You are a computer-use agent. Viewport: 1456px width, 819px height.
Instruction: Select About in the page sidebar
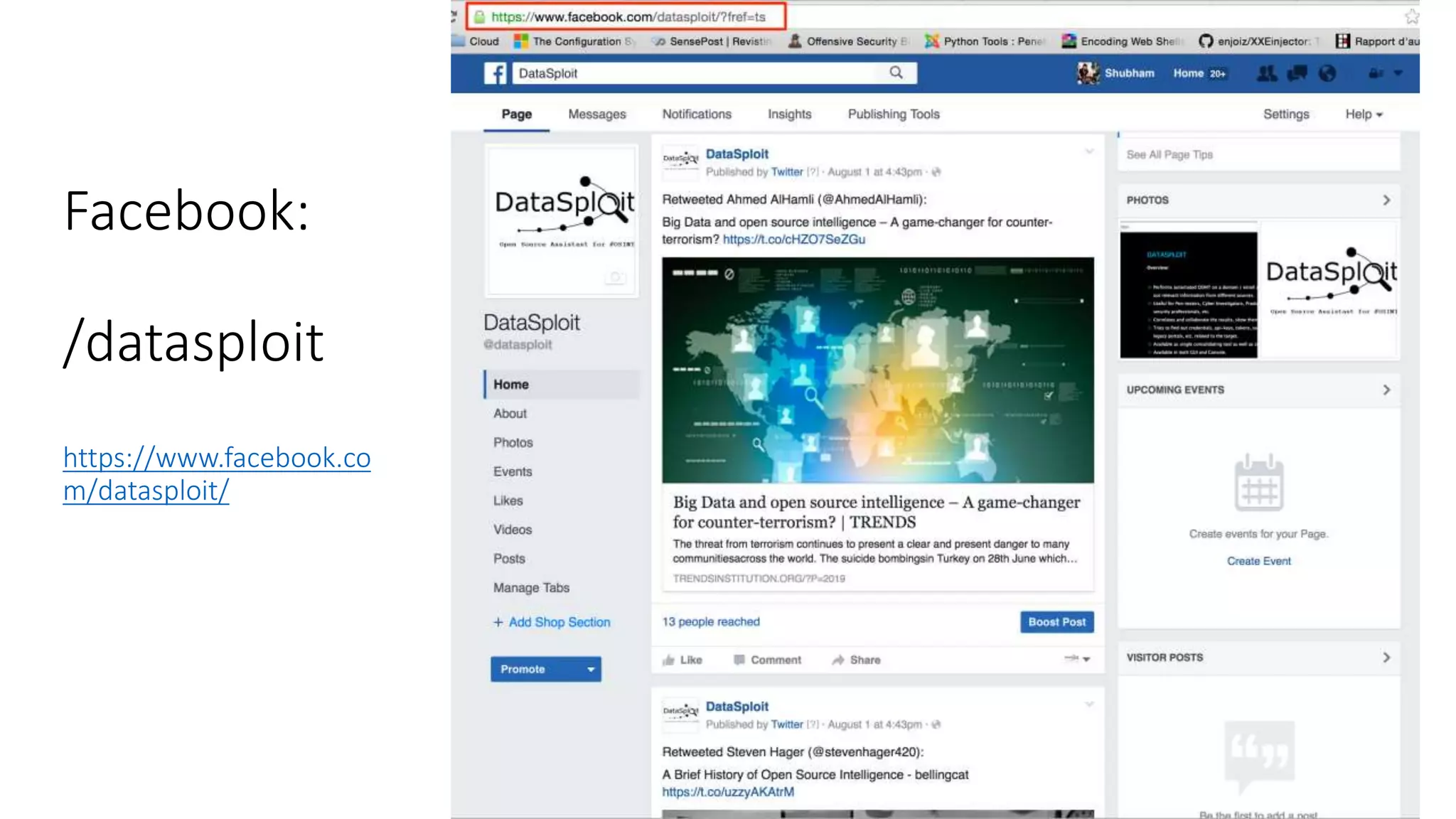tap(510, 414)
